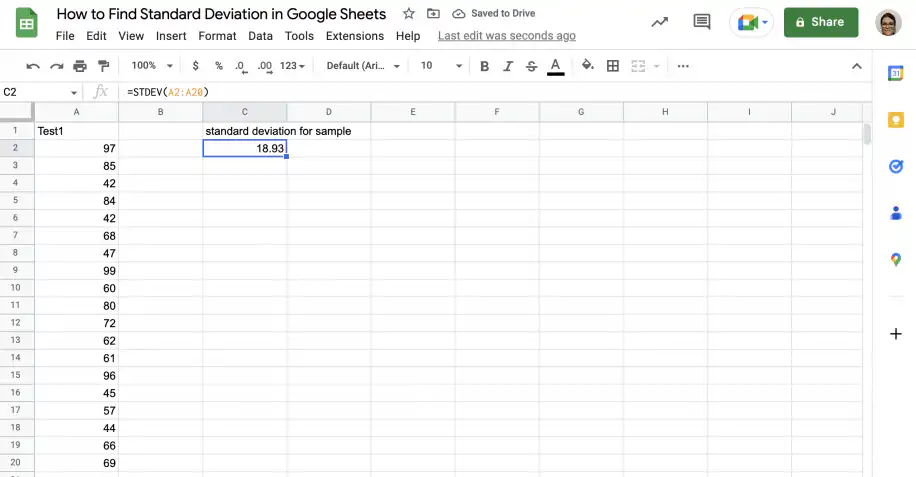This screenshot has width=916, height=477.
Task: Click the green Share button
Action: point(821,22)
